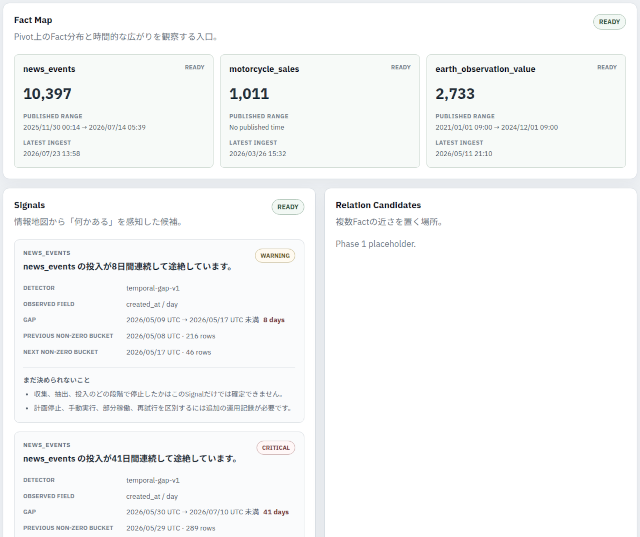Click the '8 days' gap value
The width and height of the screenshot is (640, 537).
[x=274, y=320]
